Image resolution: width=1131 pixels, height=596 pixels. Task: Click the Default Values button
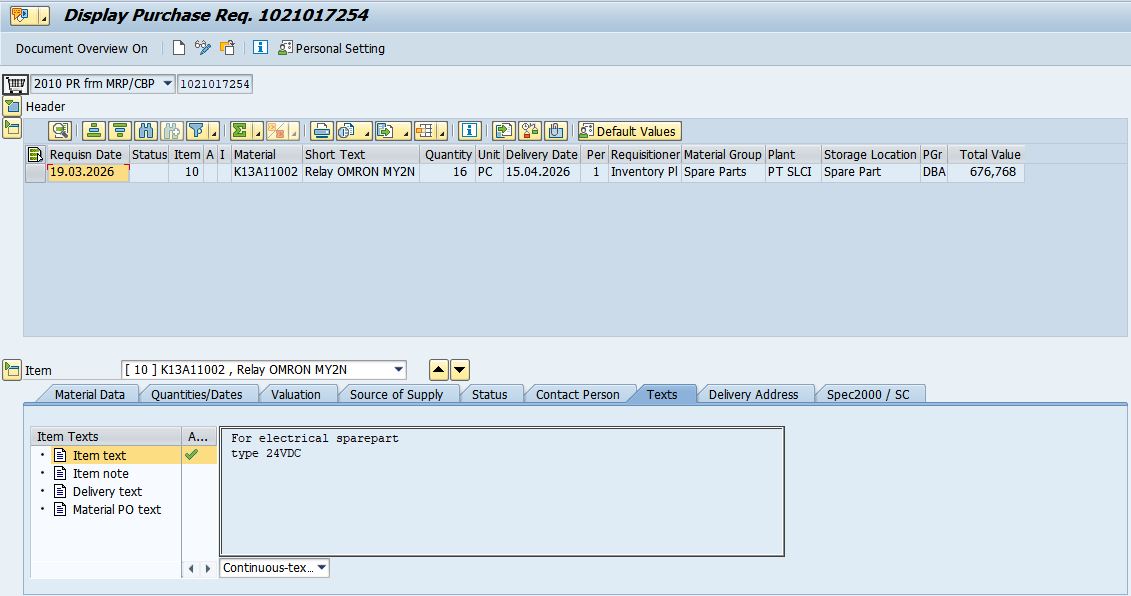click(629, 131)
